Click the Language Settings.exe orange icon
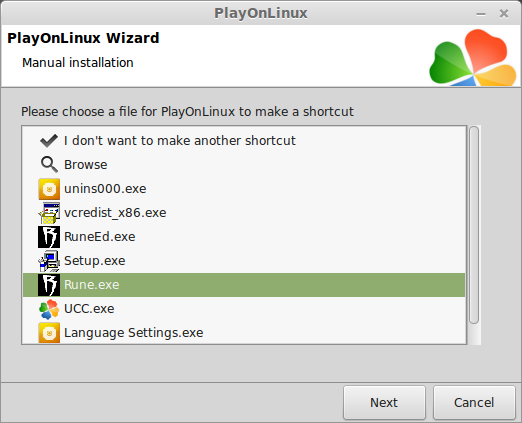This screenshot has height=423, width=522. click(x=49, y=333)
